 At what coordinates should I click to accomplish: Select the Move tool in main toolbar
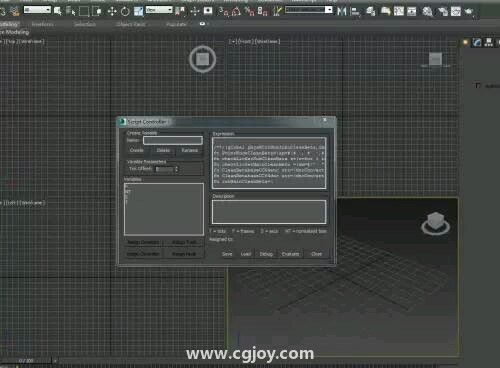click(112, 12)
